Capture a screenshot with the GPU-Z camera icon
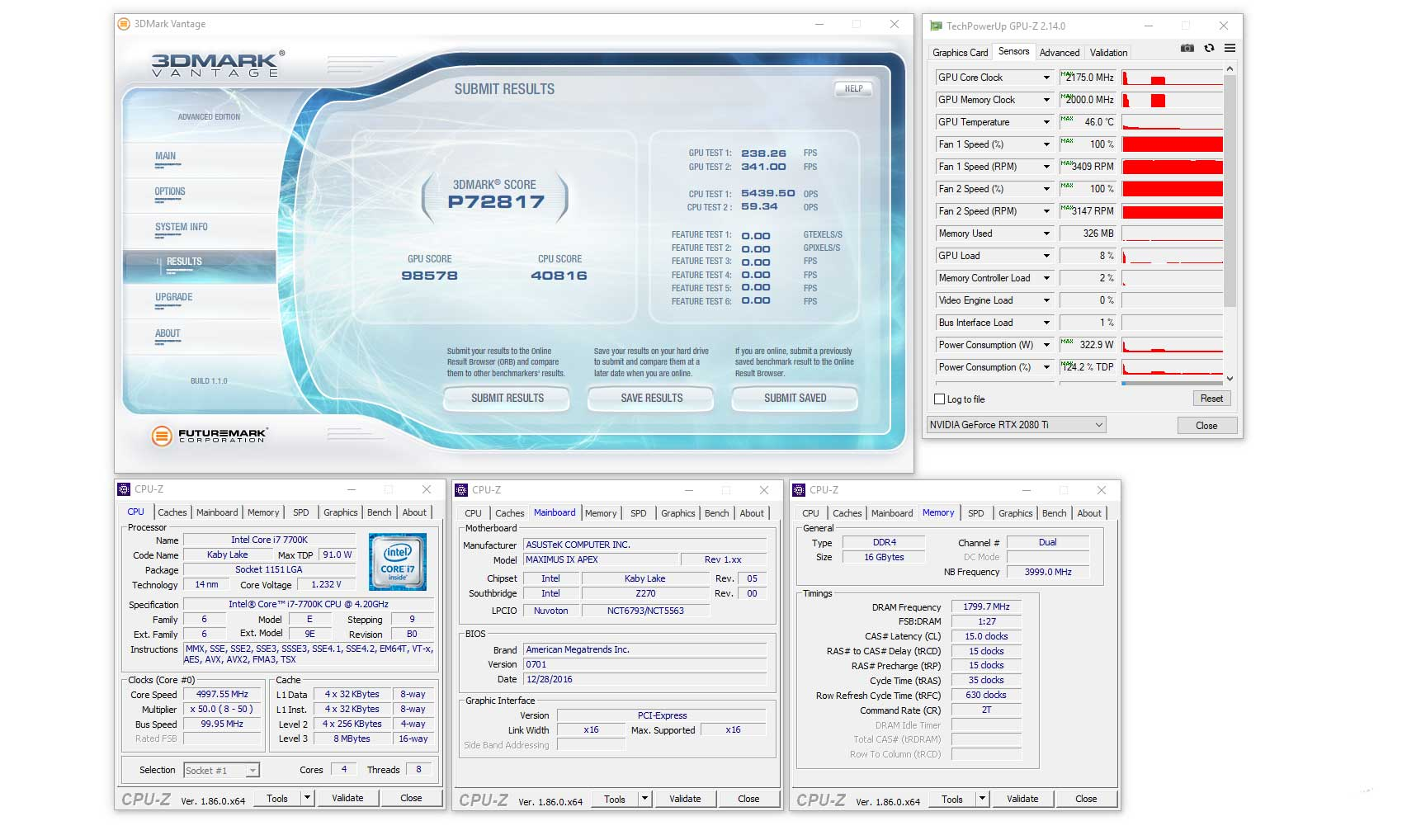 (1187, 48)
